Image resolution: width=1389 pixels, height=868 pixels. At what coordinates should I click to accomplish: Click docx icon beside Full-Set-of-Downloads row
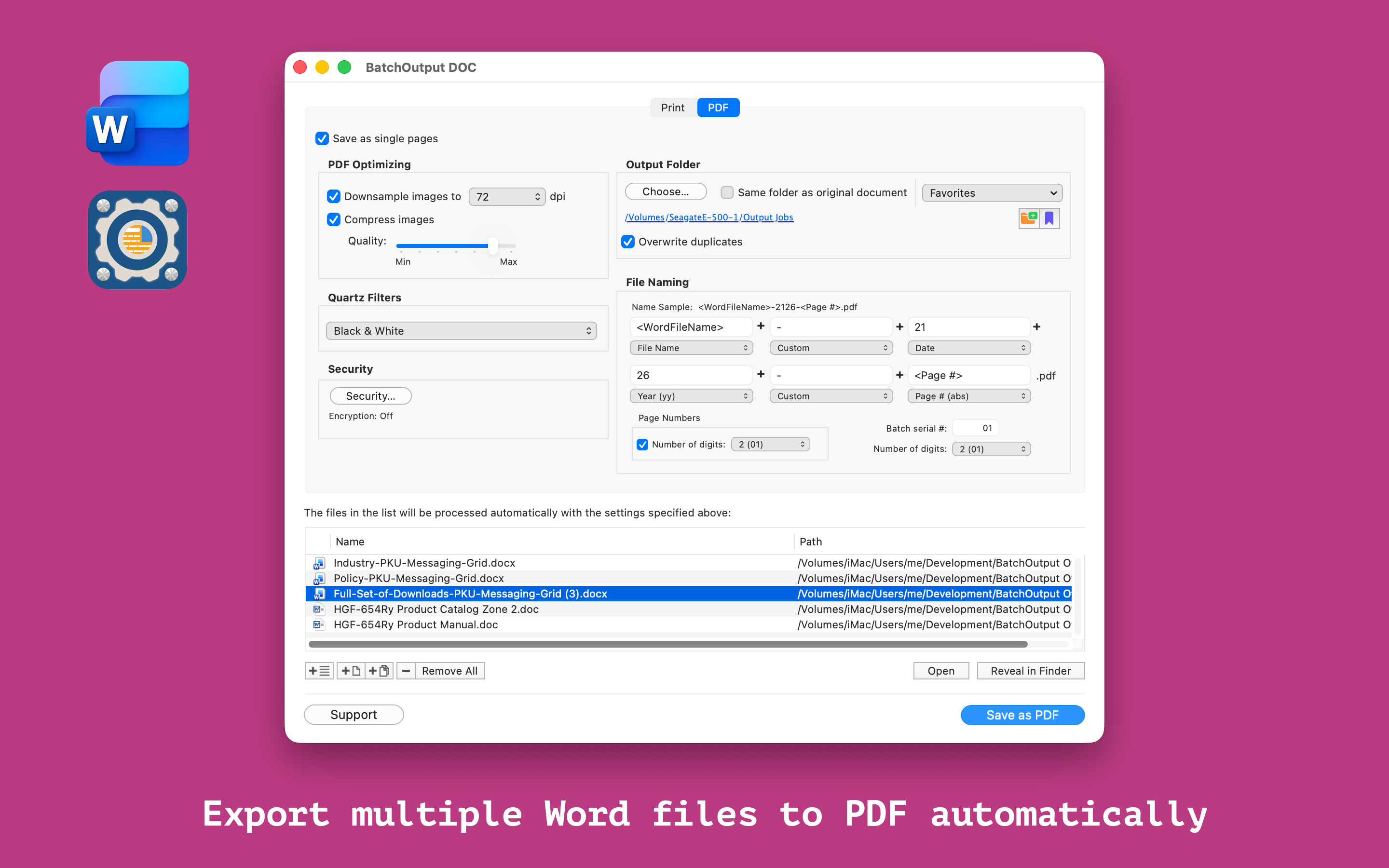319,594
